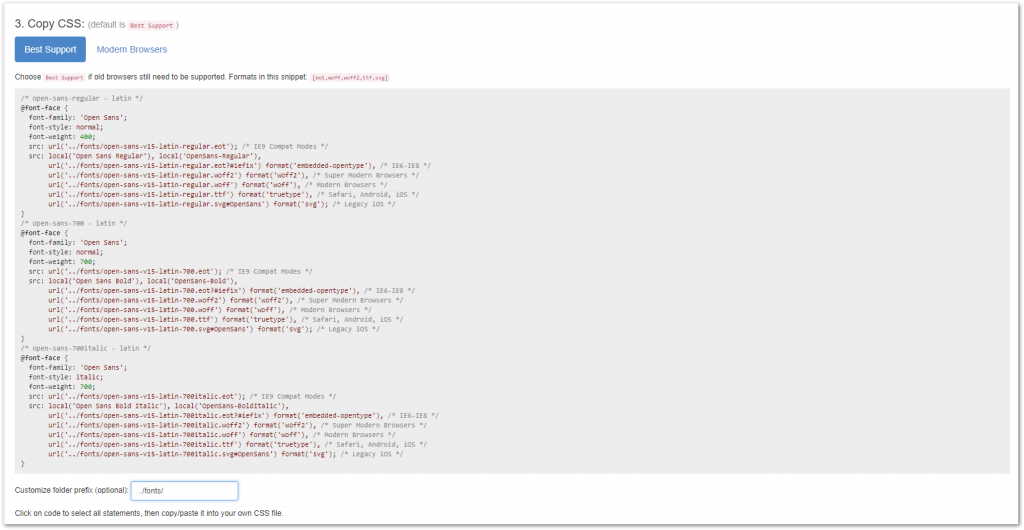1024x530 pixels.
Task: Click the latin-regular.eot src line
Action: (x=179, y=147)
